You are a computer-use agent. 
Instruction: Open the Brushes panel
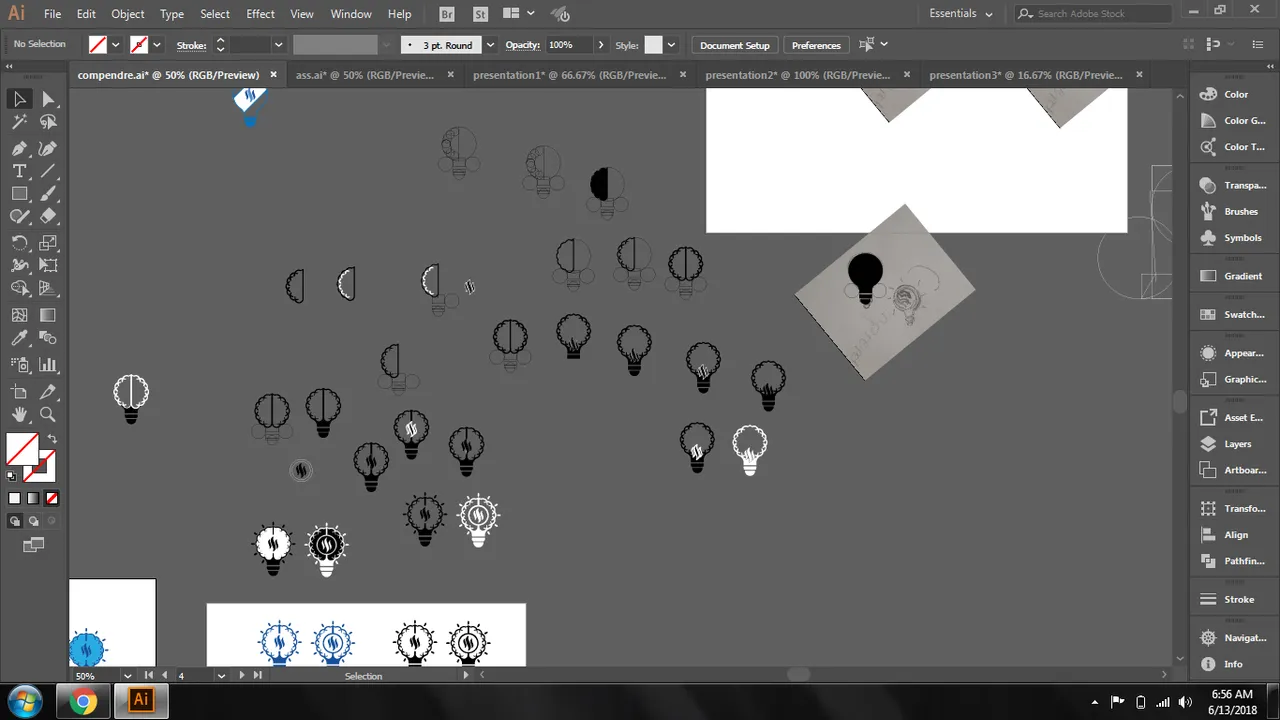click(1236, 211)
